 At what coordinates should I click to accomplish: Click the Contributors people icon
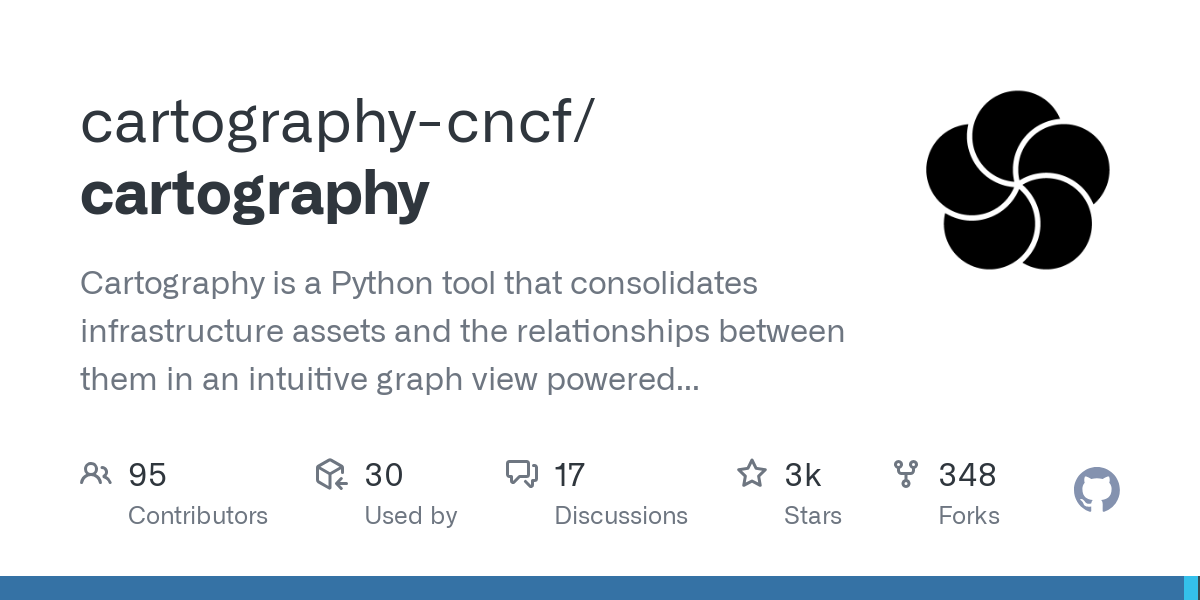coord(96,474)
